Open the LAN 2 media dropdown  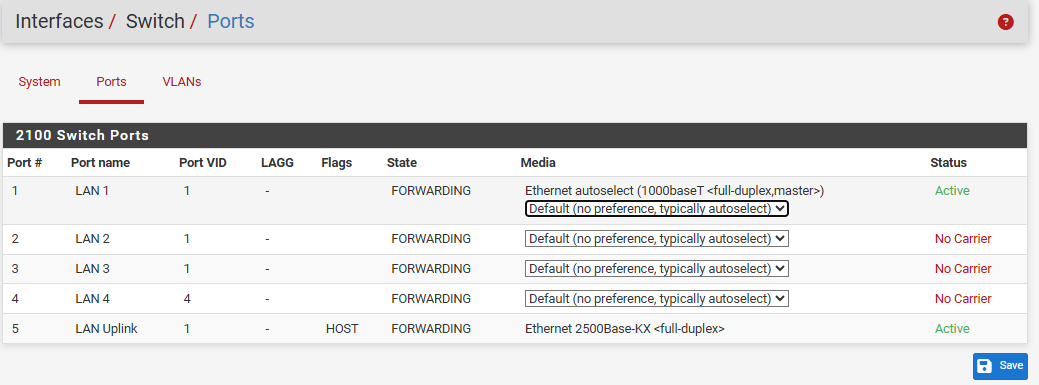[x=657, y=239]
